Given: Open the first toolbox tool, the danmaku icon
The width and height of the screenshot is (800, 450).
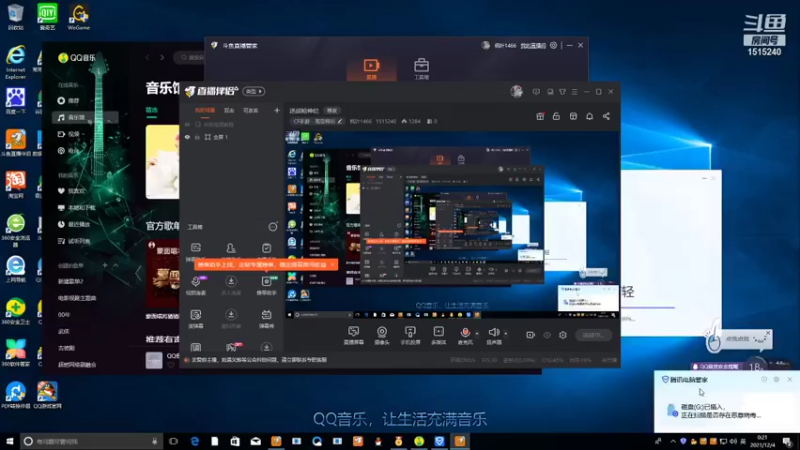Looking at the screenshot, I should [x=196, y=248].
